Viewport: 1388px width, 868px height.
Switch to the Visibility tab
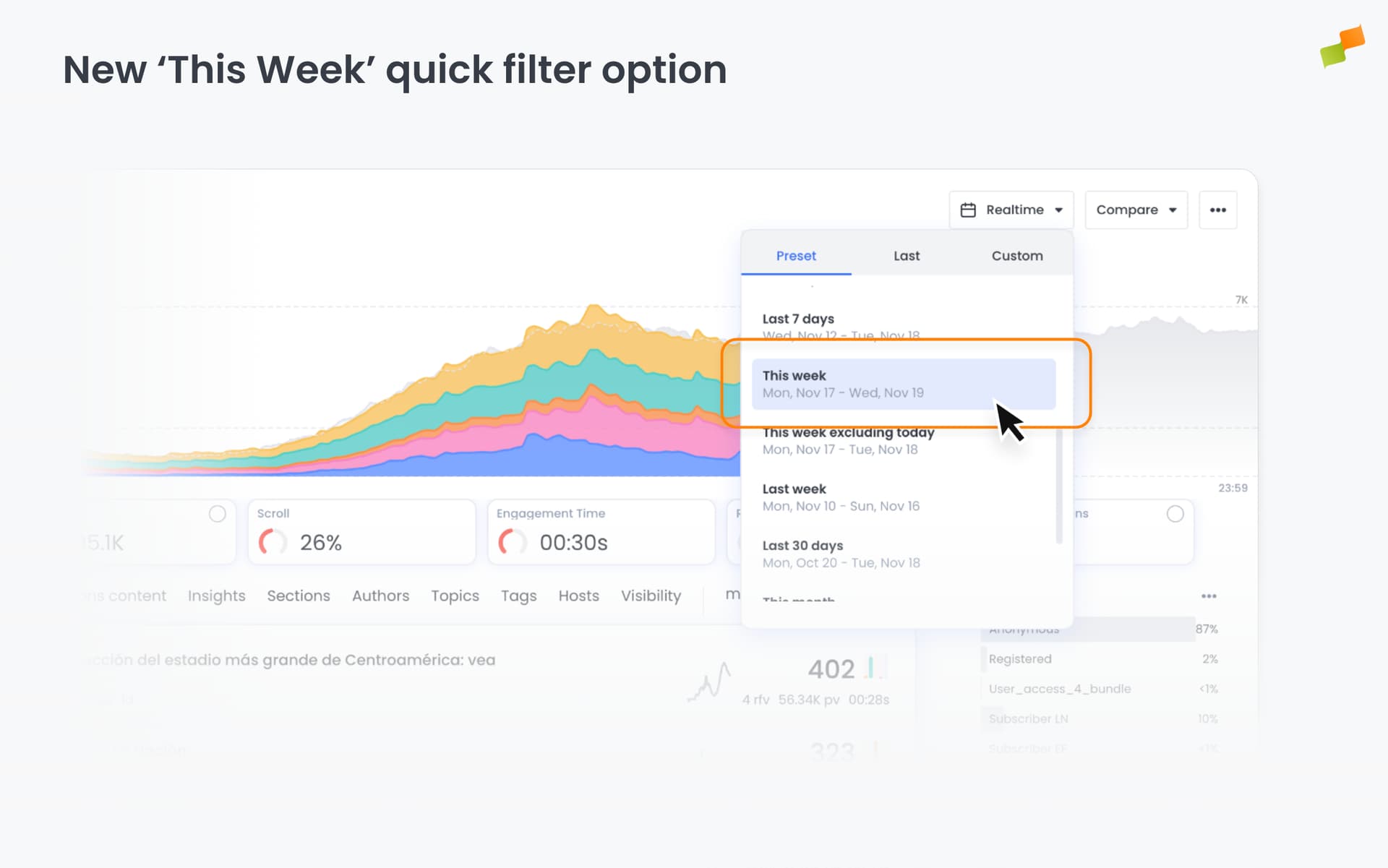[x=651, y=596]
